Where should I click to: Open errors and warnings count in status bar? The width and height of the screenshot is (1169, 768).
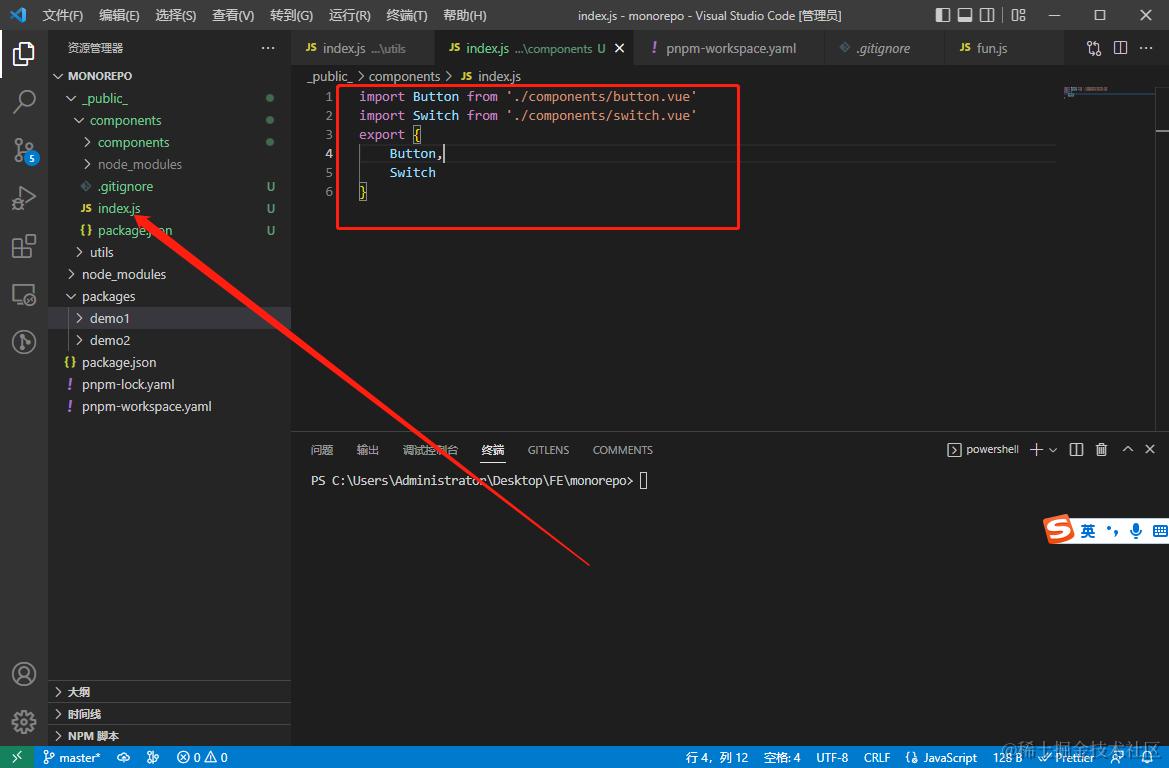tap(202, 758)
